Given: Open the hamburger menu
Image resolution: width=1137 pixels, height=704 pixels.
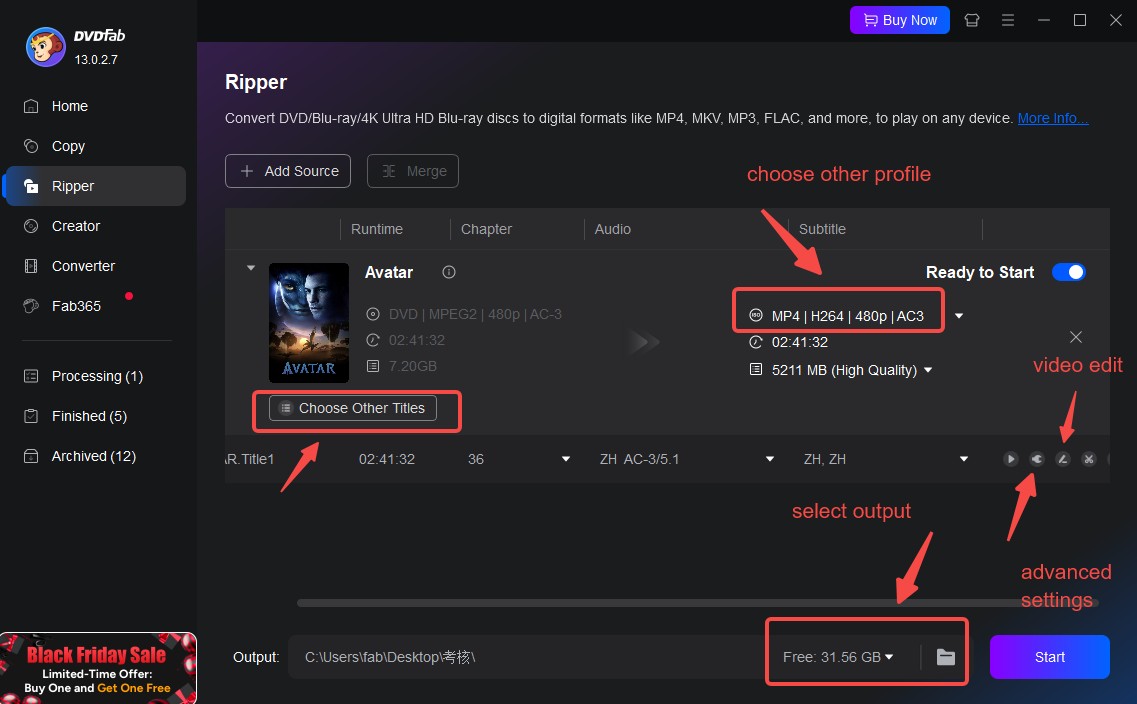Looking at the screenshot, I should point(1008,19).
